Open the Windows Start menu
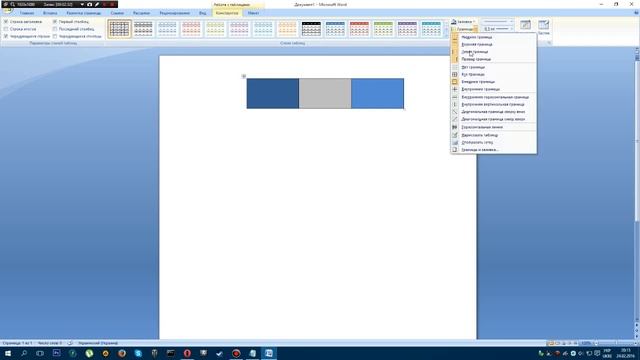The image size is (640, 360). 7,353
